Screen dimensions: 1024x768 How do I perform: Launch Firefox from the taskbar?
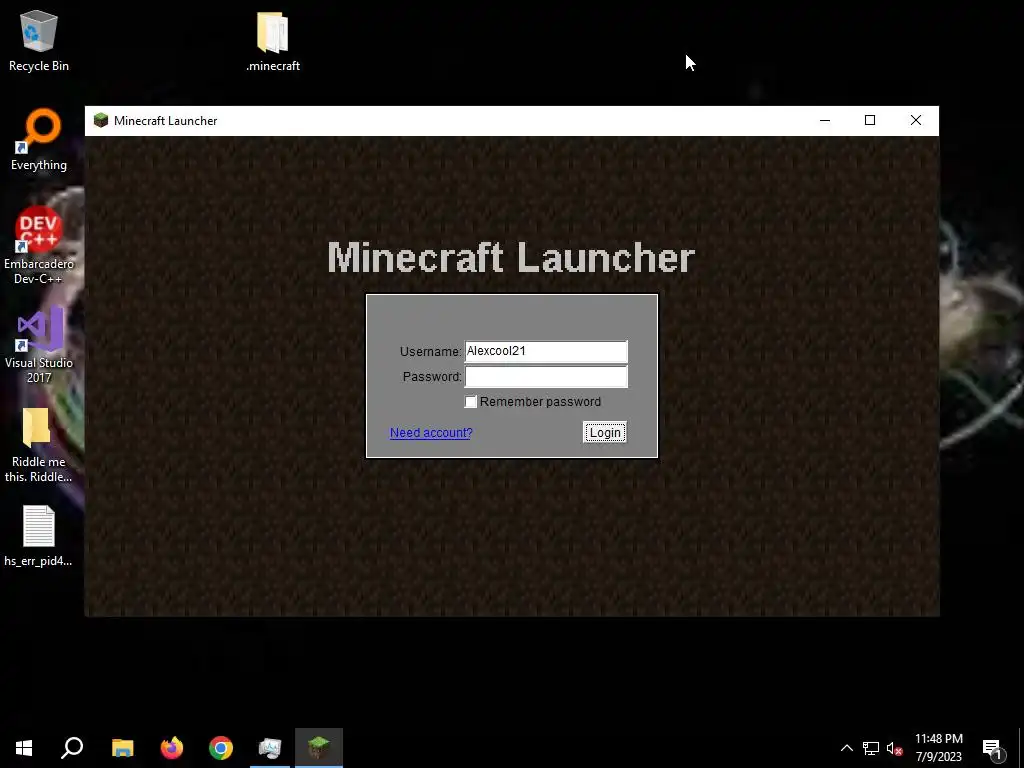172,748
